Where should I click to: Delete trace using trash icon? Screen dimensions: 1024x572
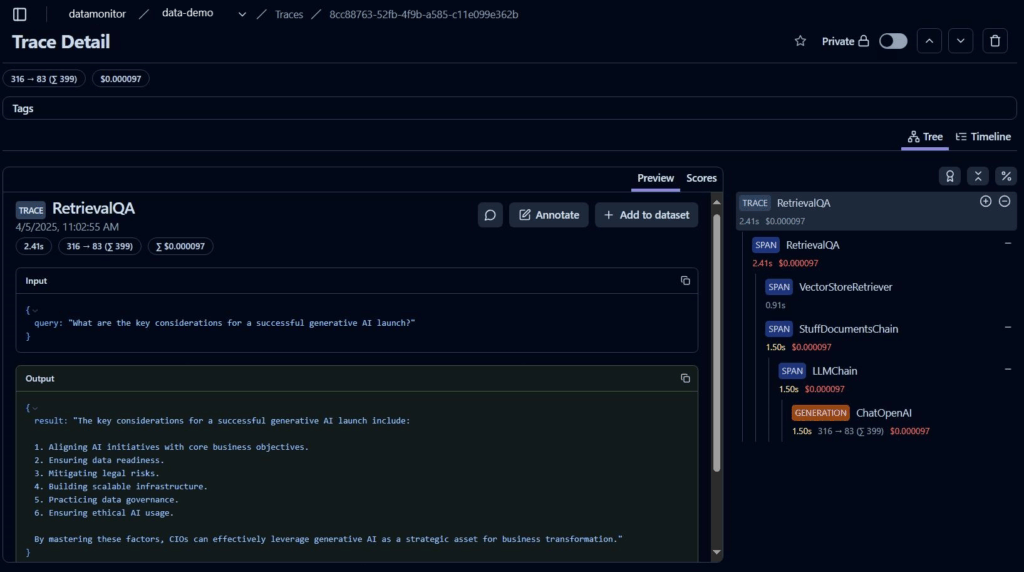coord(995,41)
